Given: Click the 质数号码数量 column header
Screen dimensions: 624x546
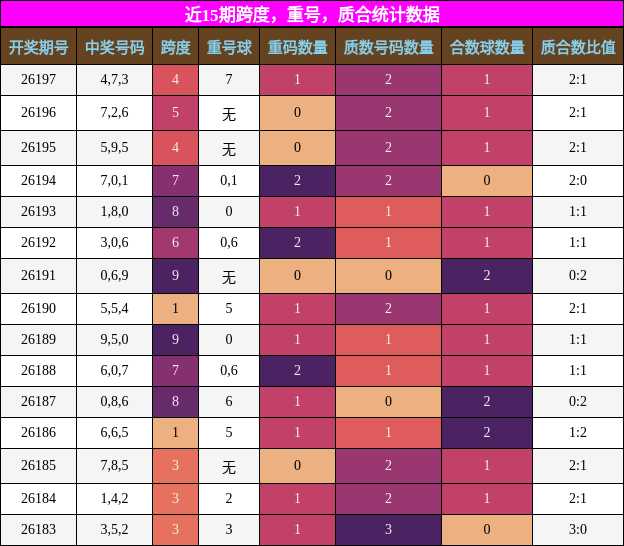Looking at the screenshot, I should coord(388,47).
